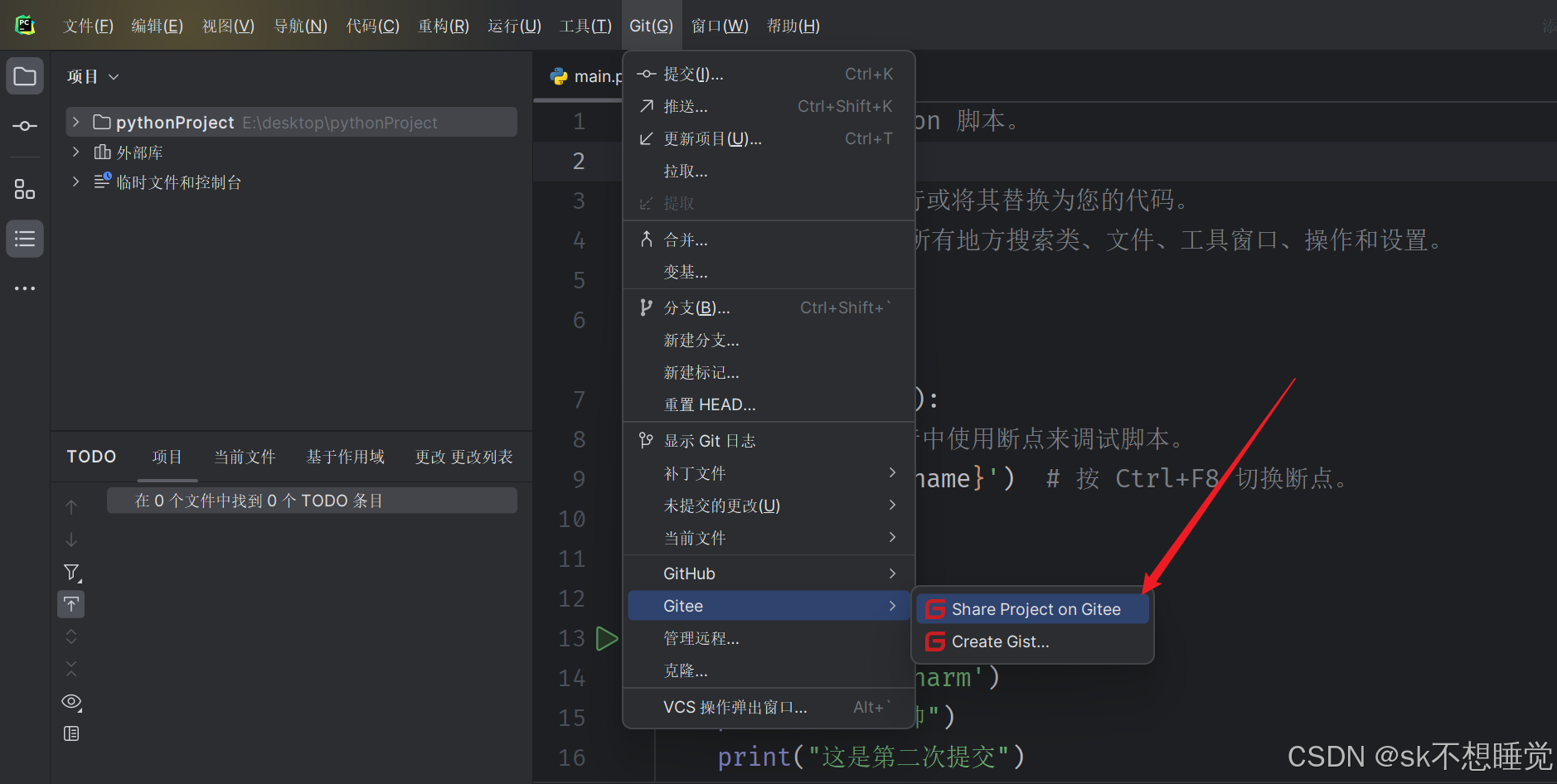
Task: Select Pull (拉取) menu entry
Action: (x=769, y=171)
